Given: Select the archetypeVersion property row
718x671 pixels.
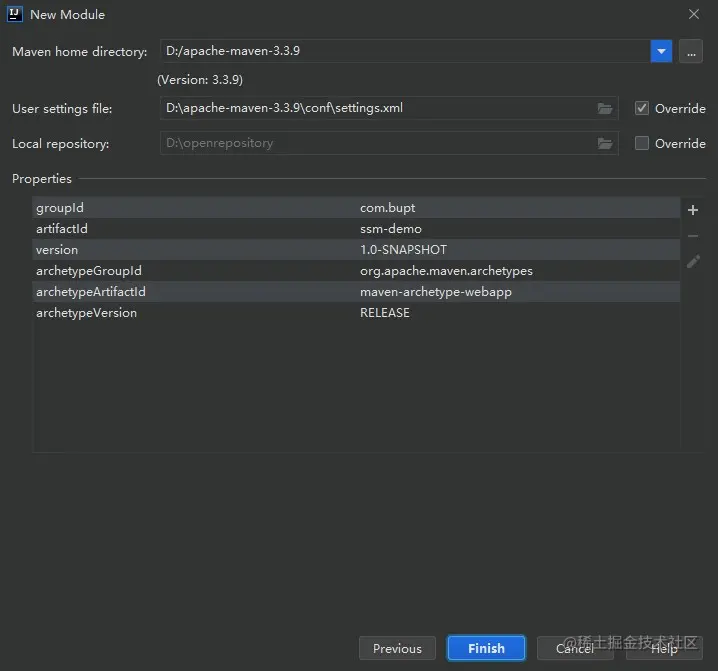Looking at the screenshot, I should [356, 313].
